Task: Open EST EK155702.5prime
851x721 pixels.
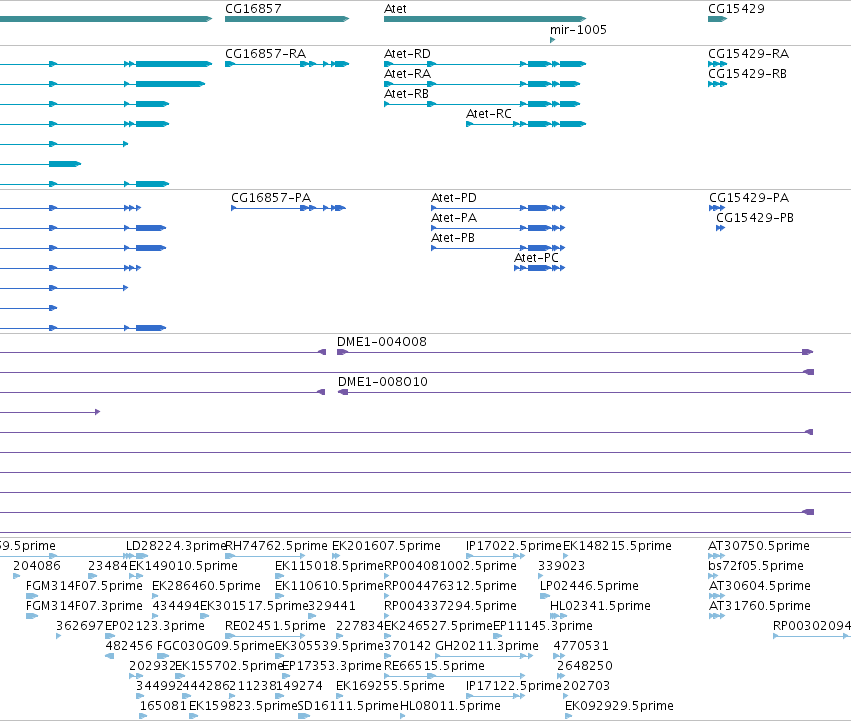Action: 229,666
